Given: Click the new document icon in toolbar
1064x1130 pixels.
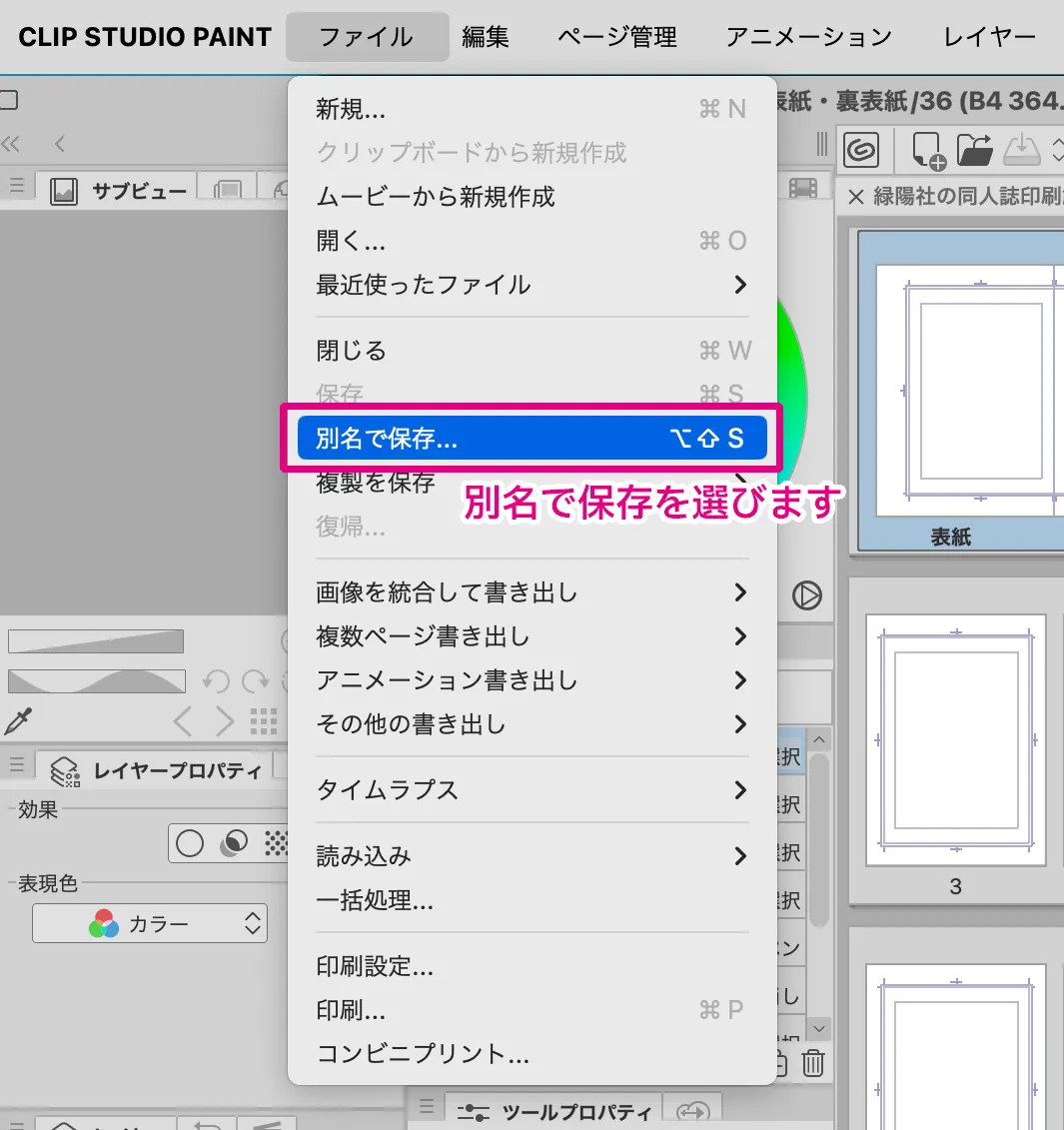Looking at the screenshot, I should pos(928,150).
